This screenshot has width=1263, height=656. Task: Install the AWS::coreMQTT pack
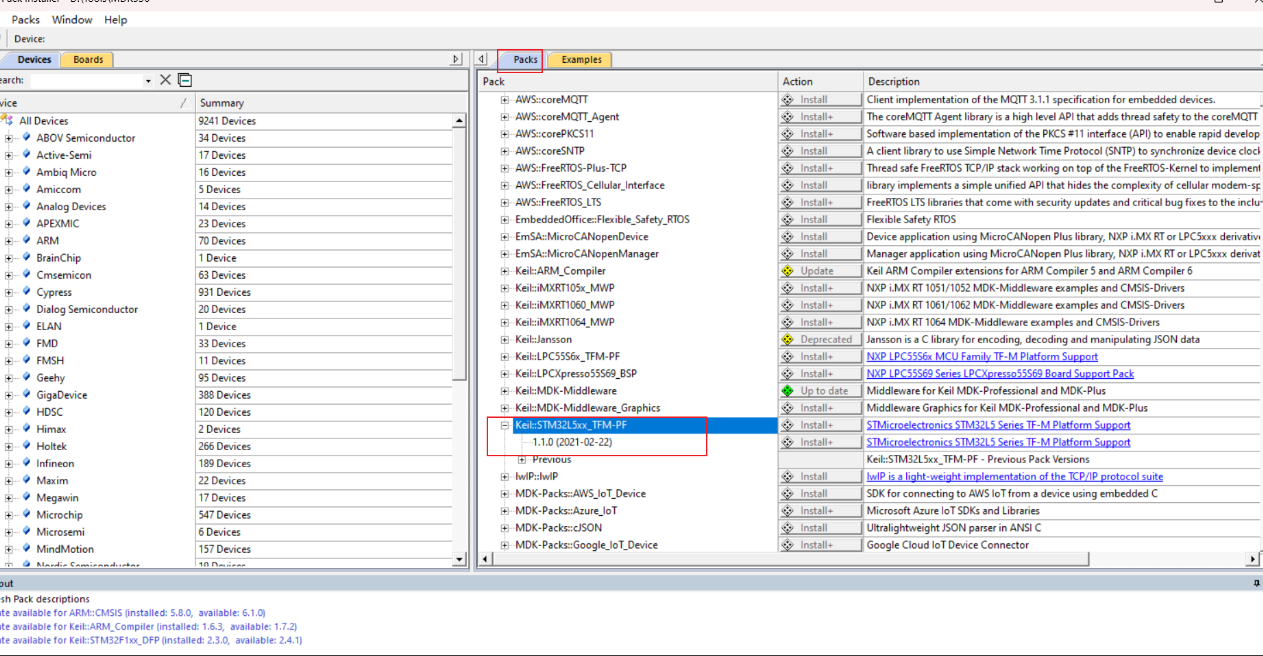click(820, 100)
